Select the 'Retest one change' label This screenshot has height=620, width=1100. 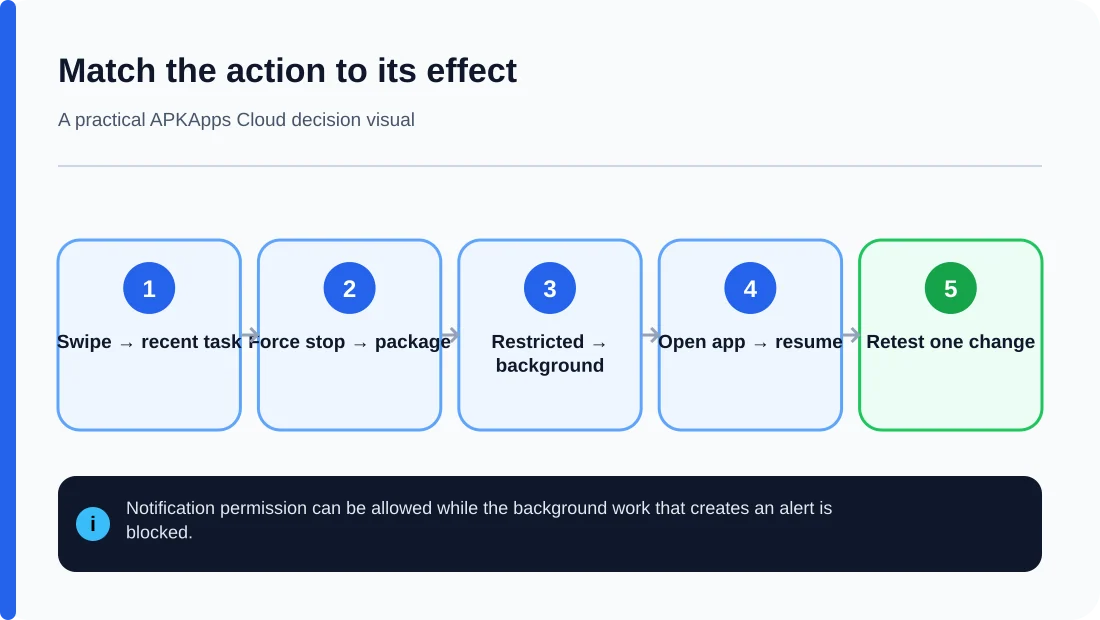951,342
